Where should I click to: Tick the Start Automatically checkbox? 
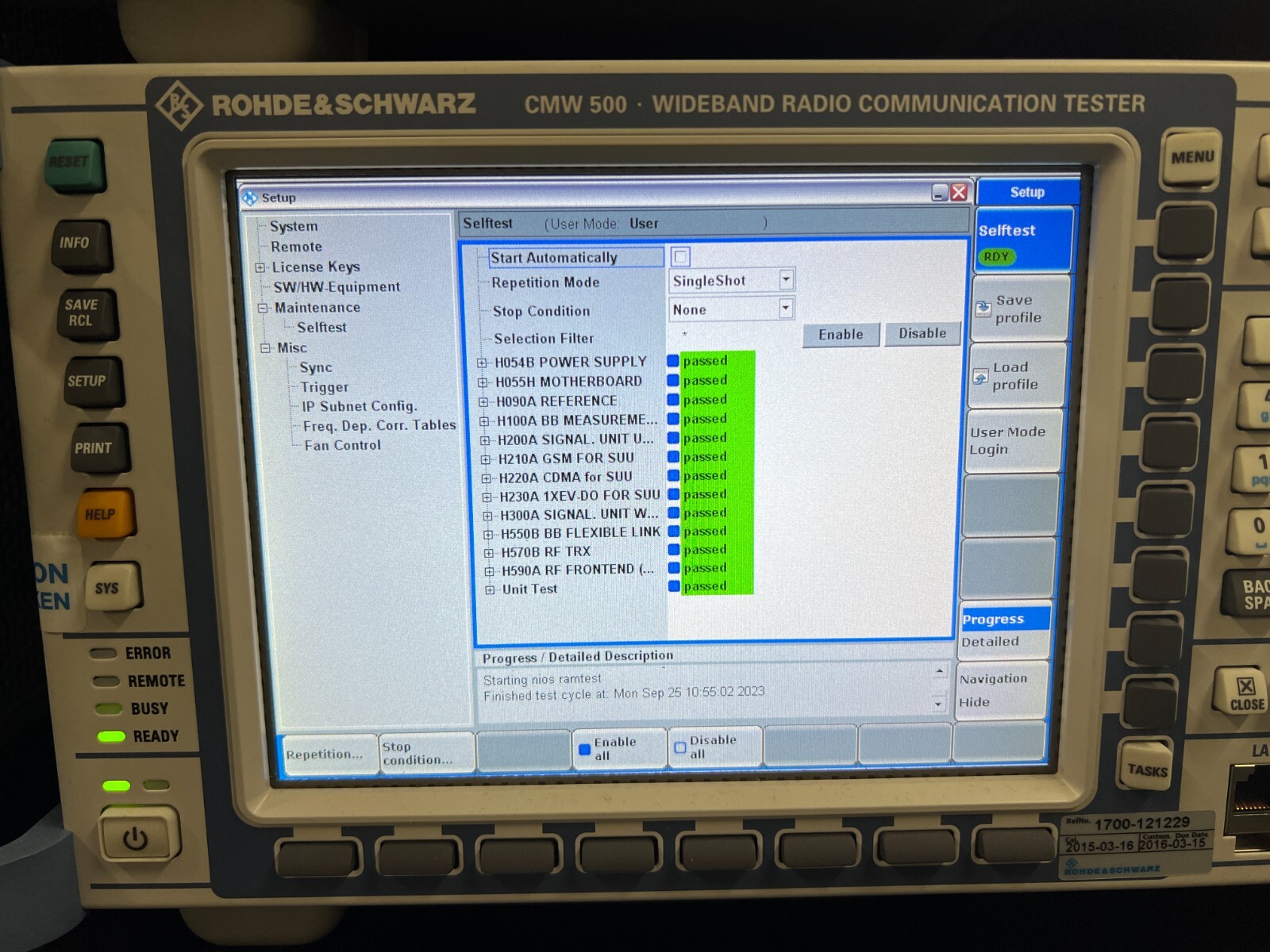(680, 256)
